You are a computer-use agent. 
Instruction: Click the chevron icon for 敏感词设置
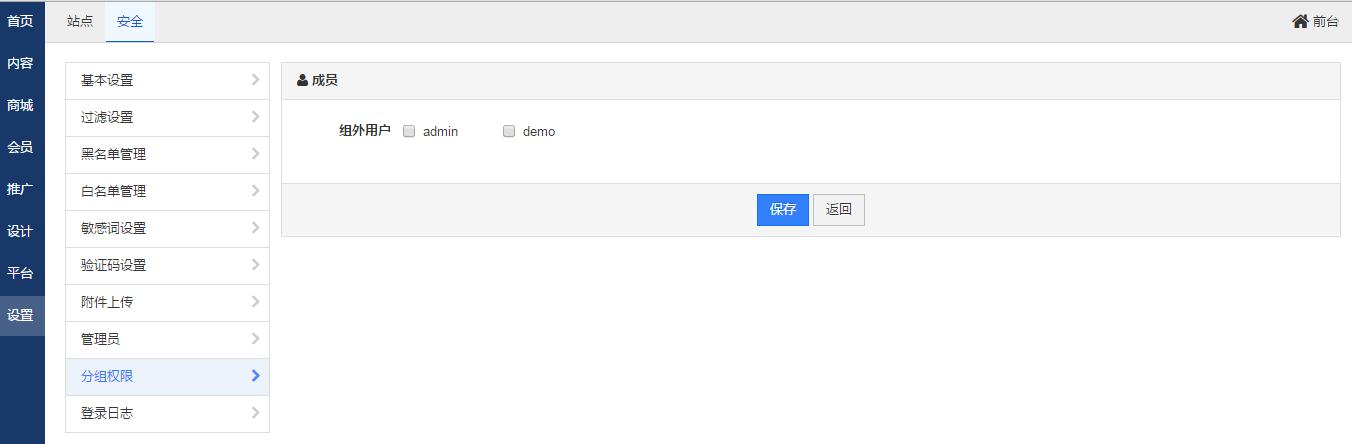point(256,228)
